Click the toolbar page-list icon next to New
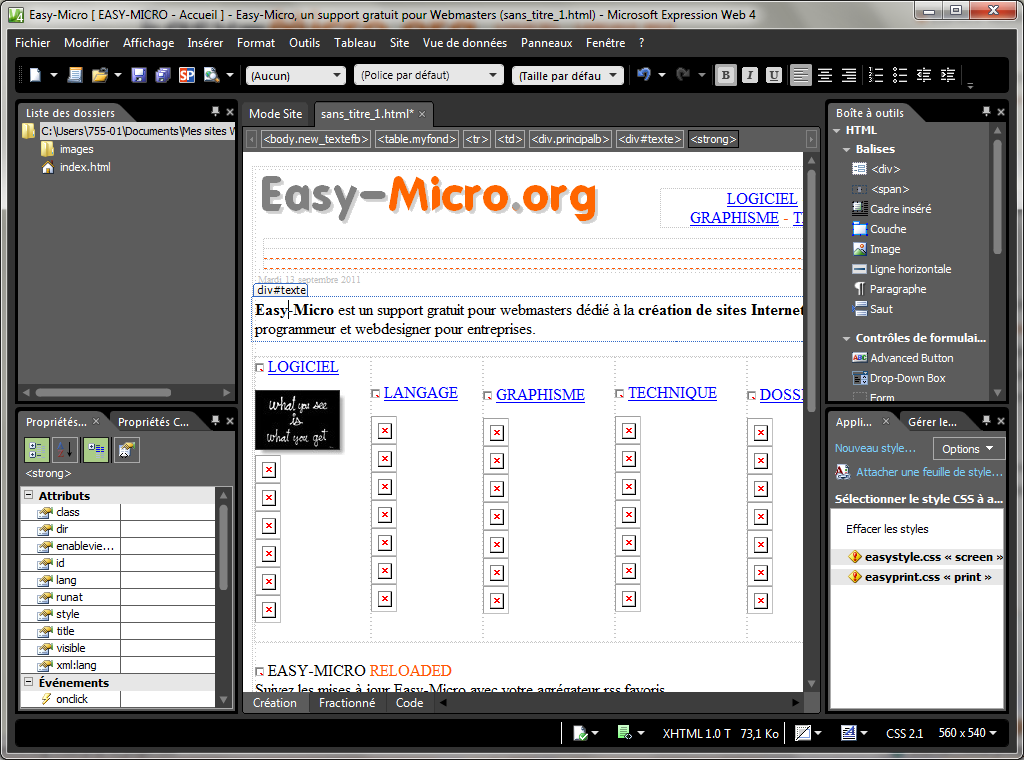 pos(75,75)
